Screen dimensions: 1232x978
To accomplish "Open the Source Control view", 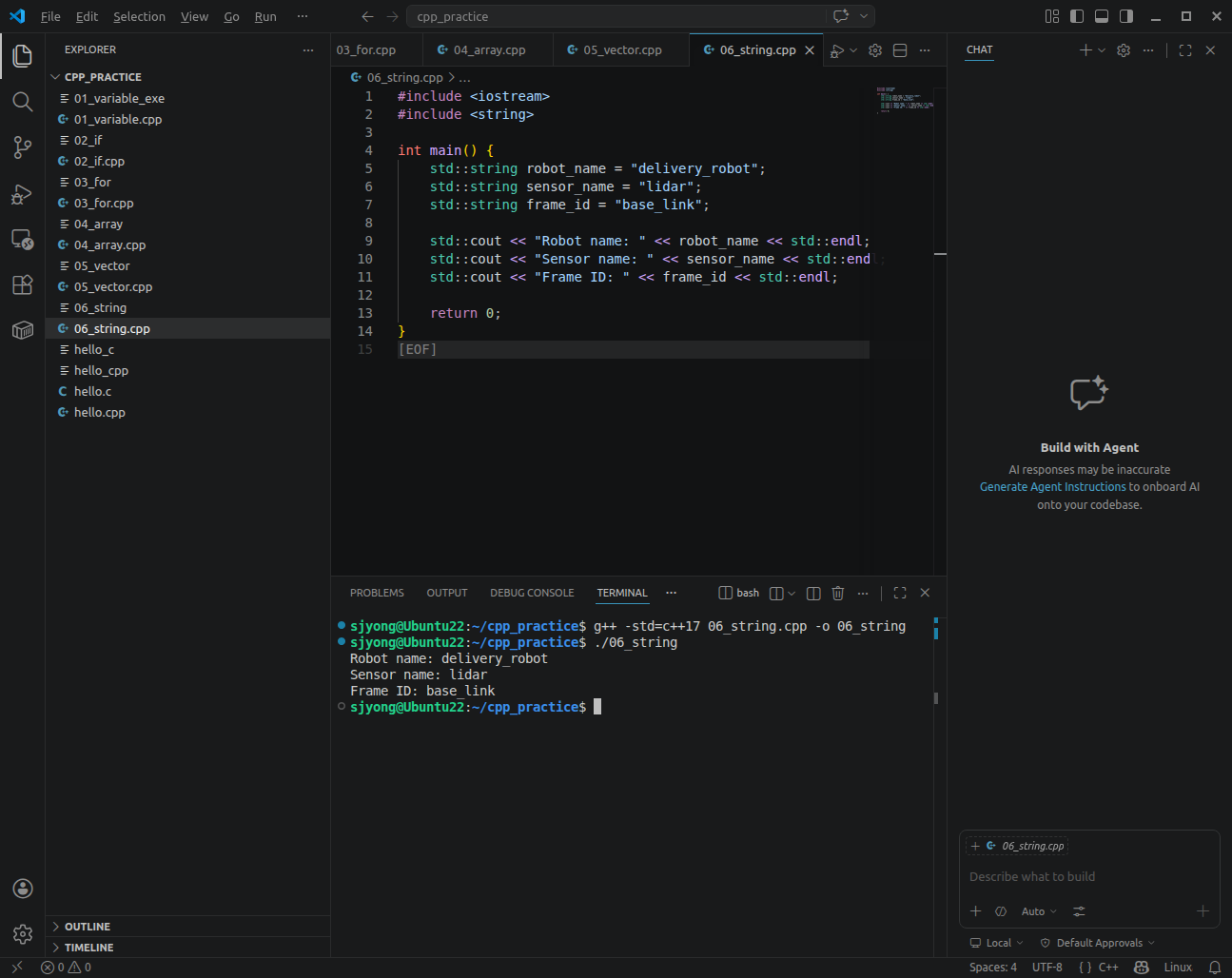I will click(23, 147).
